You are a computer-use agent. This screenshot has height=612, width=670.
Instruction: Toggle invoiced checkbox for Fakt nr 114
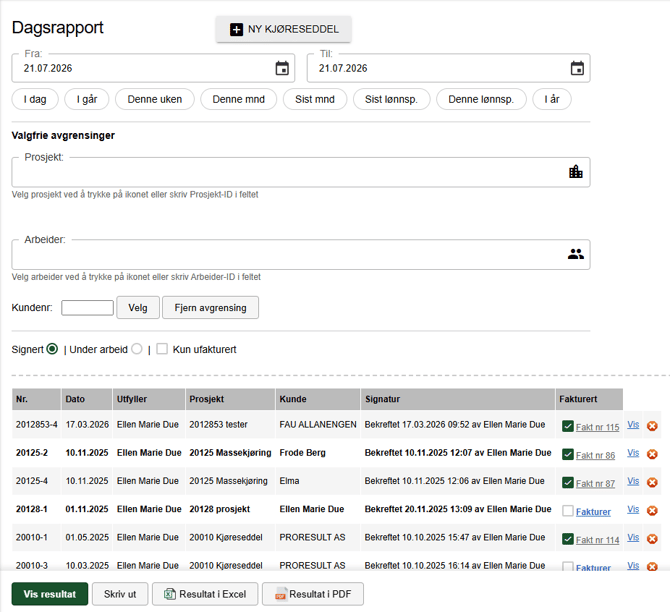[567, 539]
